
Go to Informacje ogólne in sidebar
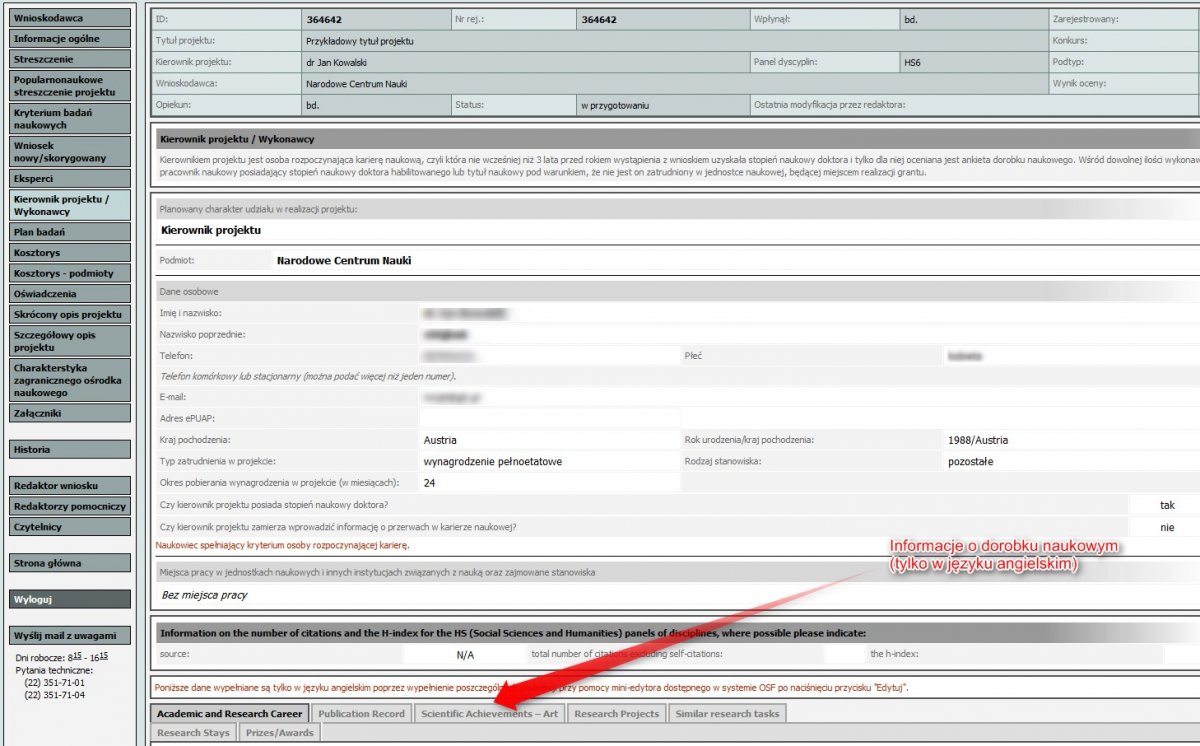click(70, 39)
